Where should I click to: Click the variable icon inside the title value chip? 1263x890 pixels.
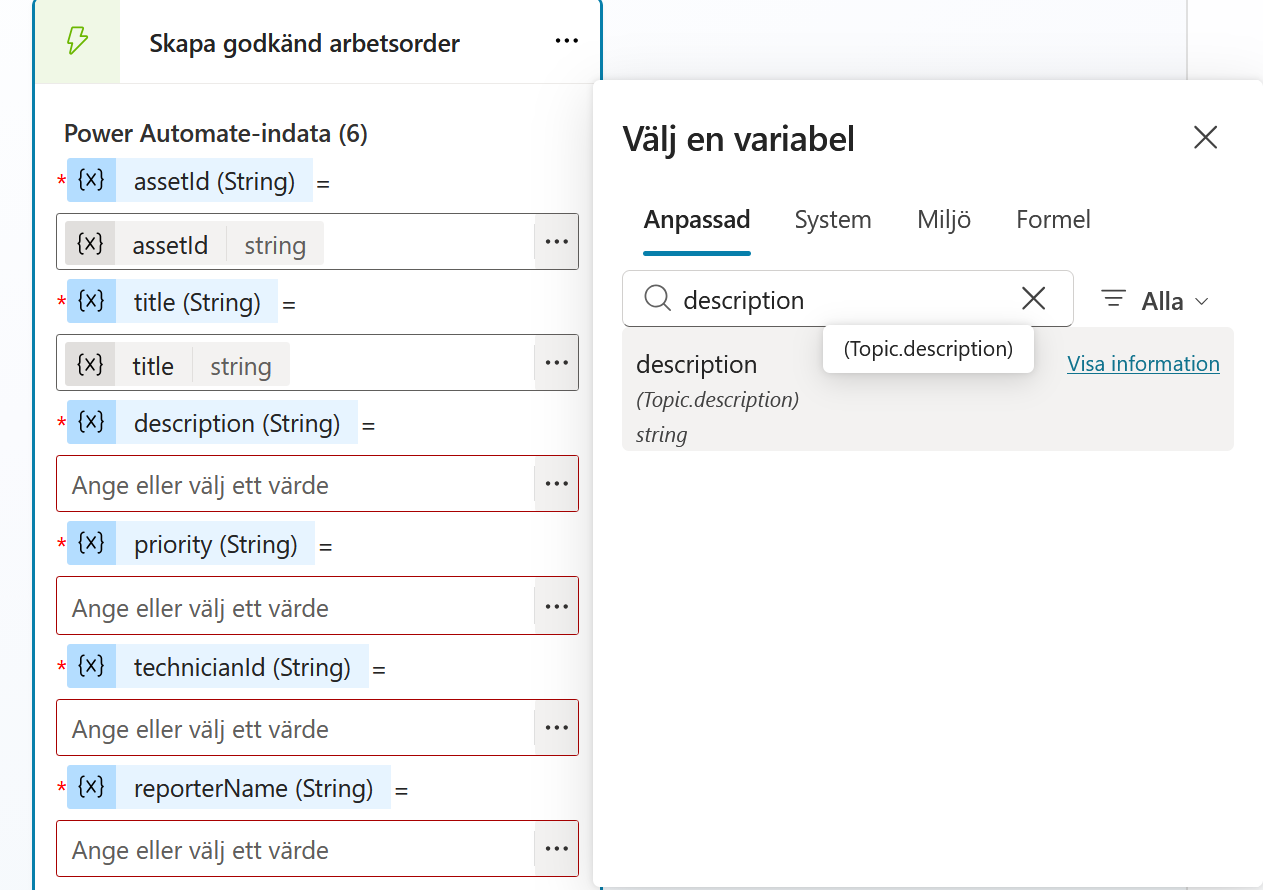tap(91, 364)
